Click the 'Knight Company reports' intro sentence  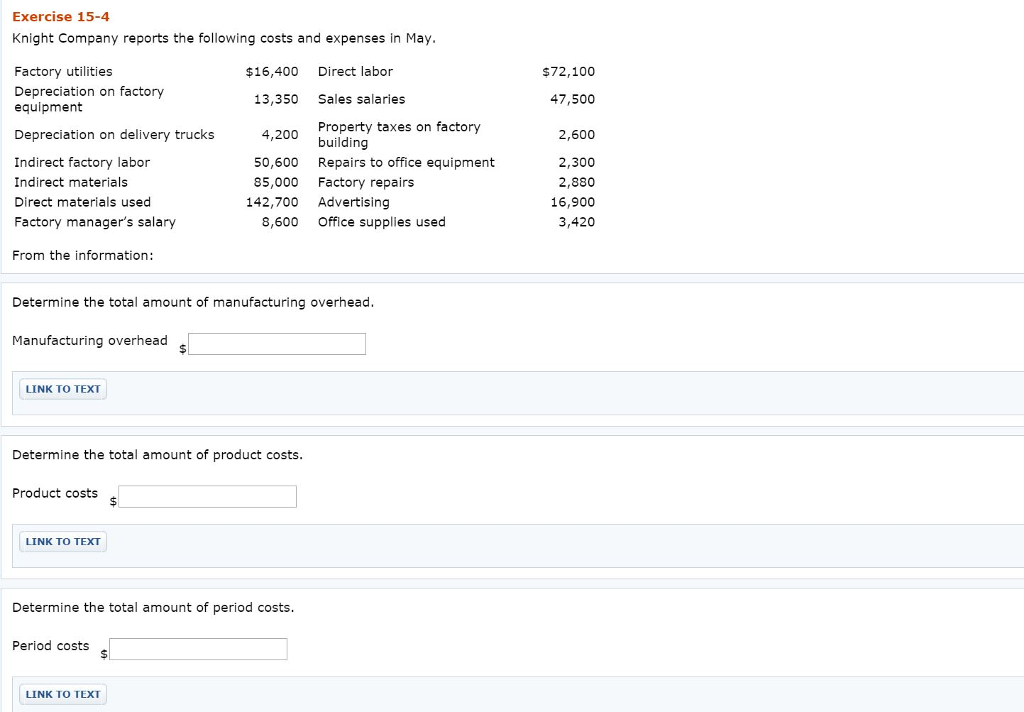(224, 39)
